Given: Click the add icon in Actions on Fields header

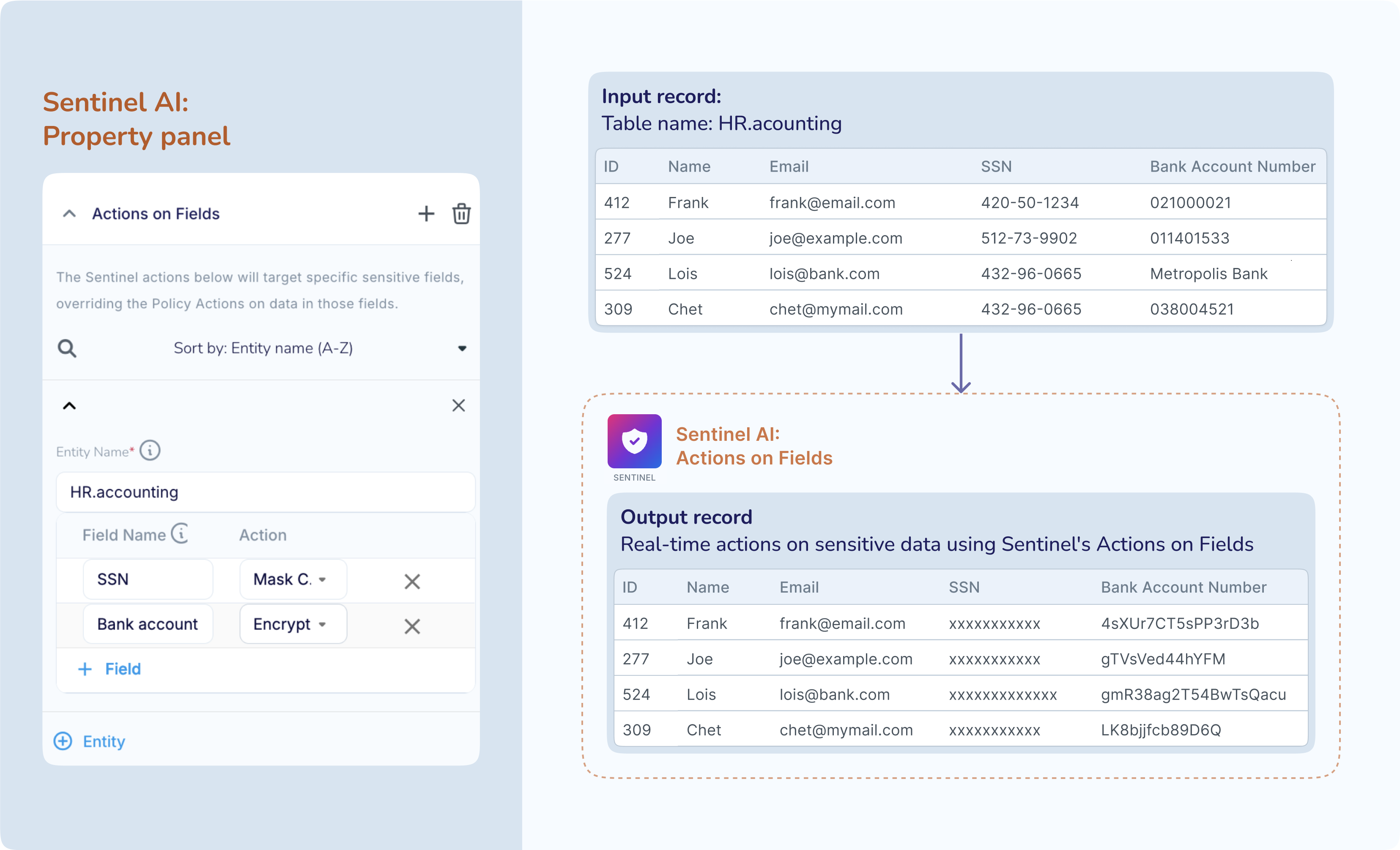Looking at the screenshot, I should click(426, 213).
